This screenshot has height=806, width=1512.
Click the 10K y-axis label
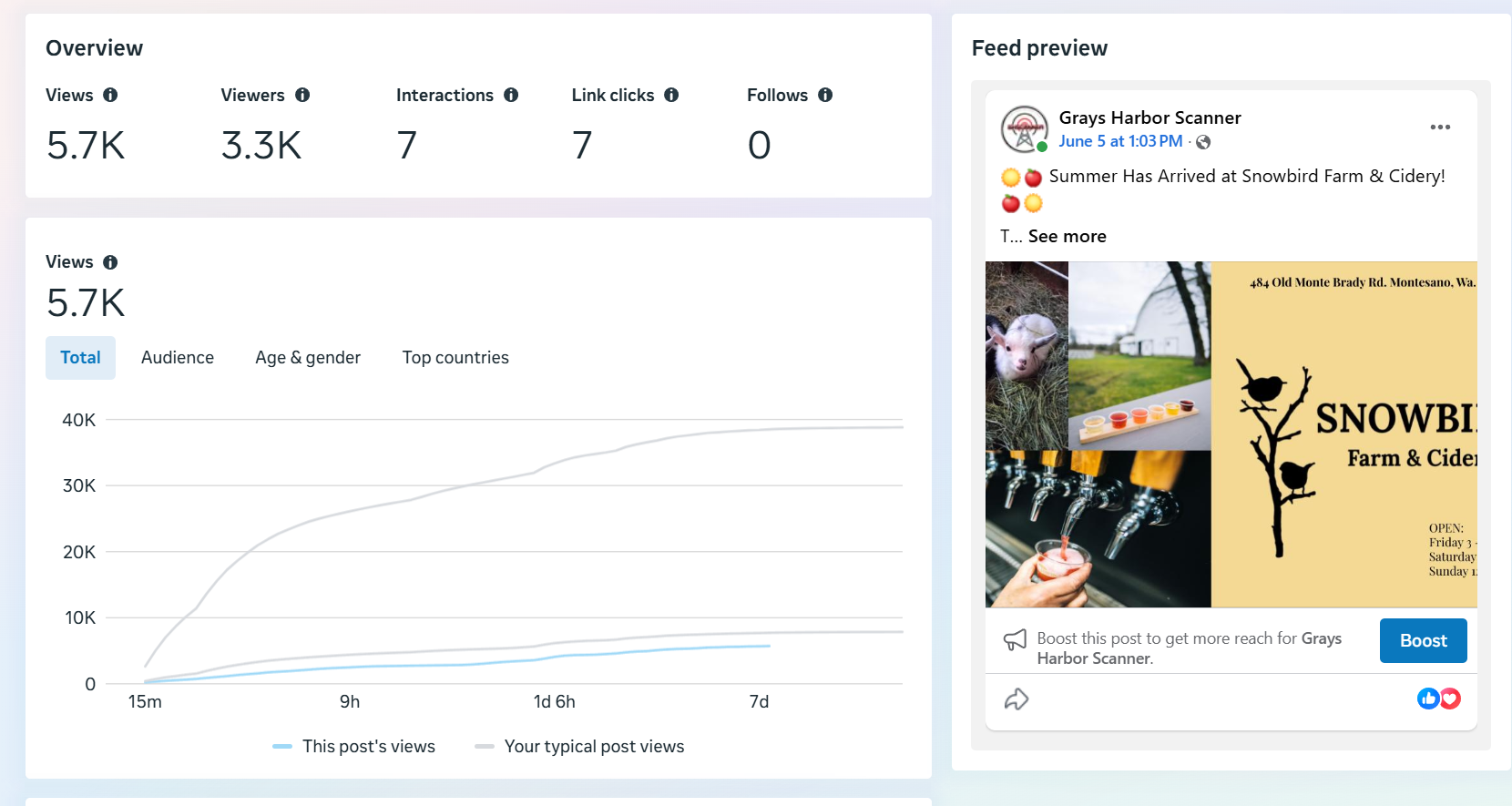click(80, 617)
